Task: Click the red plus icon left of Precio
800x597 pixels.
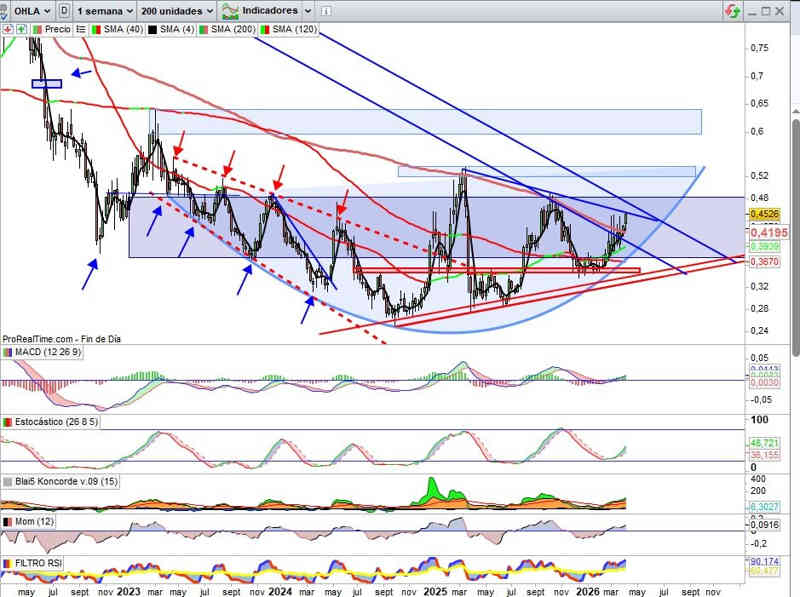Action: [x=7, y=29]
